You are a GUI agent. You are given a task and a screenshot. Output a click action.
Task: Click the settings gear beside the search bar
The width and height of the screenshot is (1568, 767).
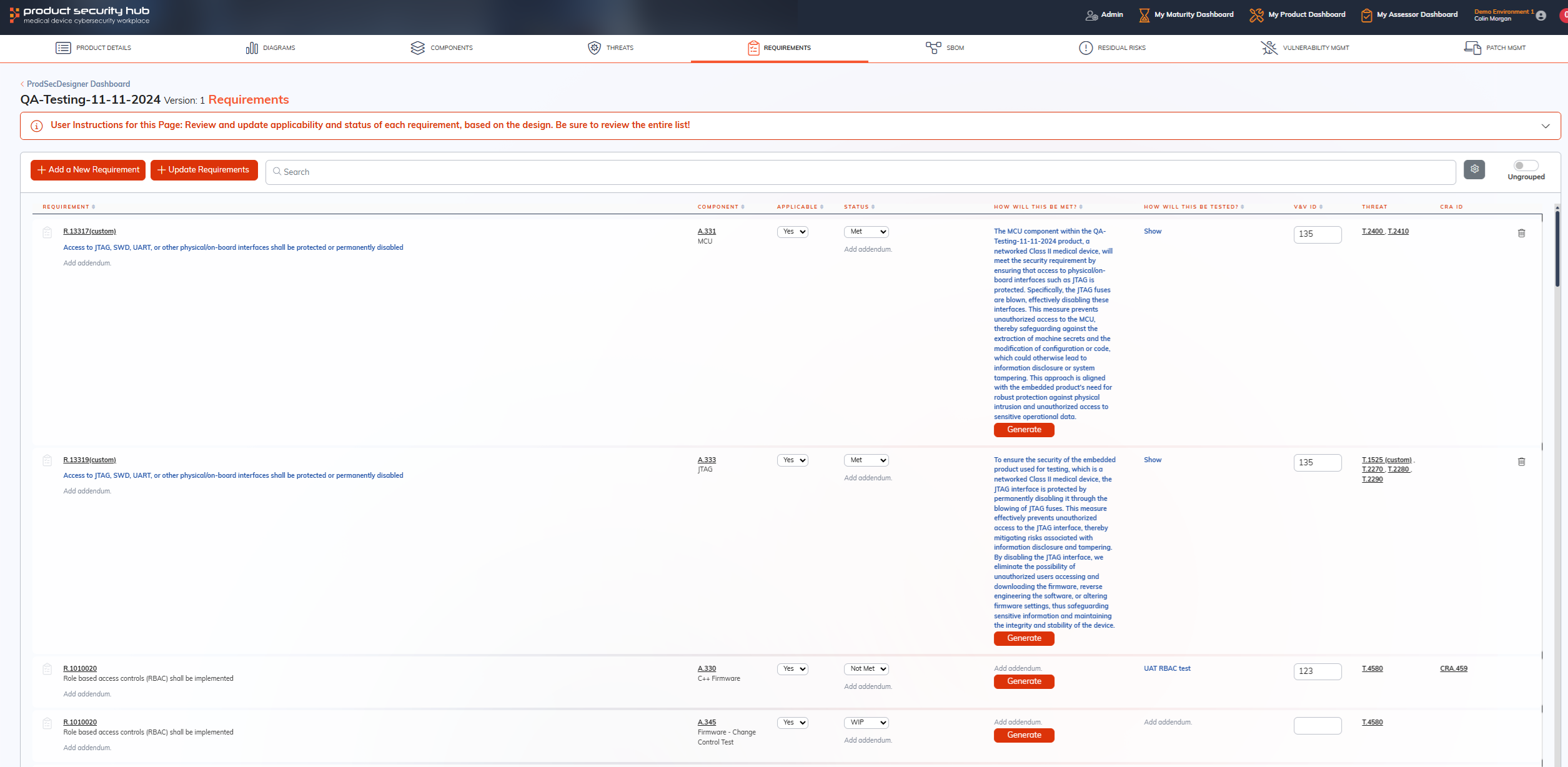[x=1474, y=169]
